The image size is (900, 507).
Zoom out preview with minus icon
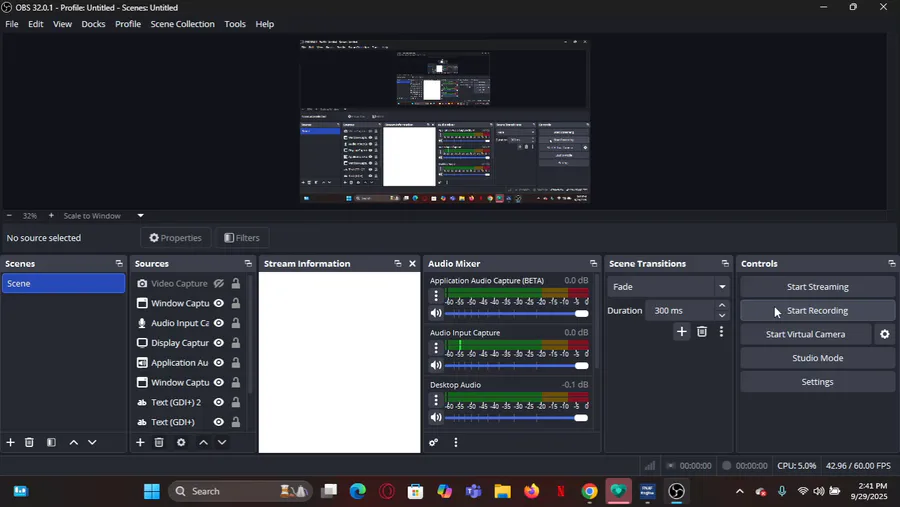(x=9, y=216)
